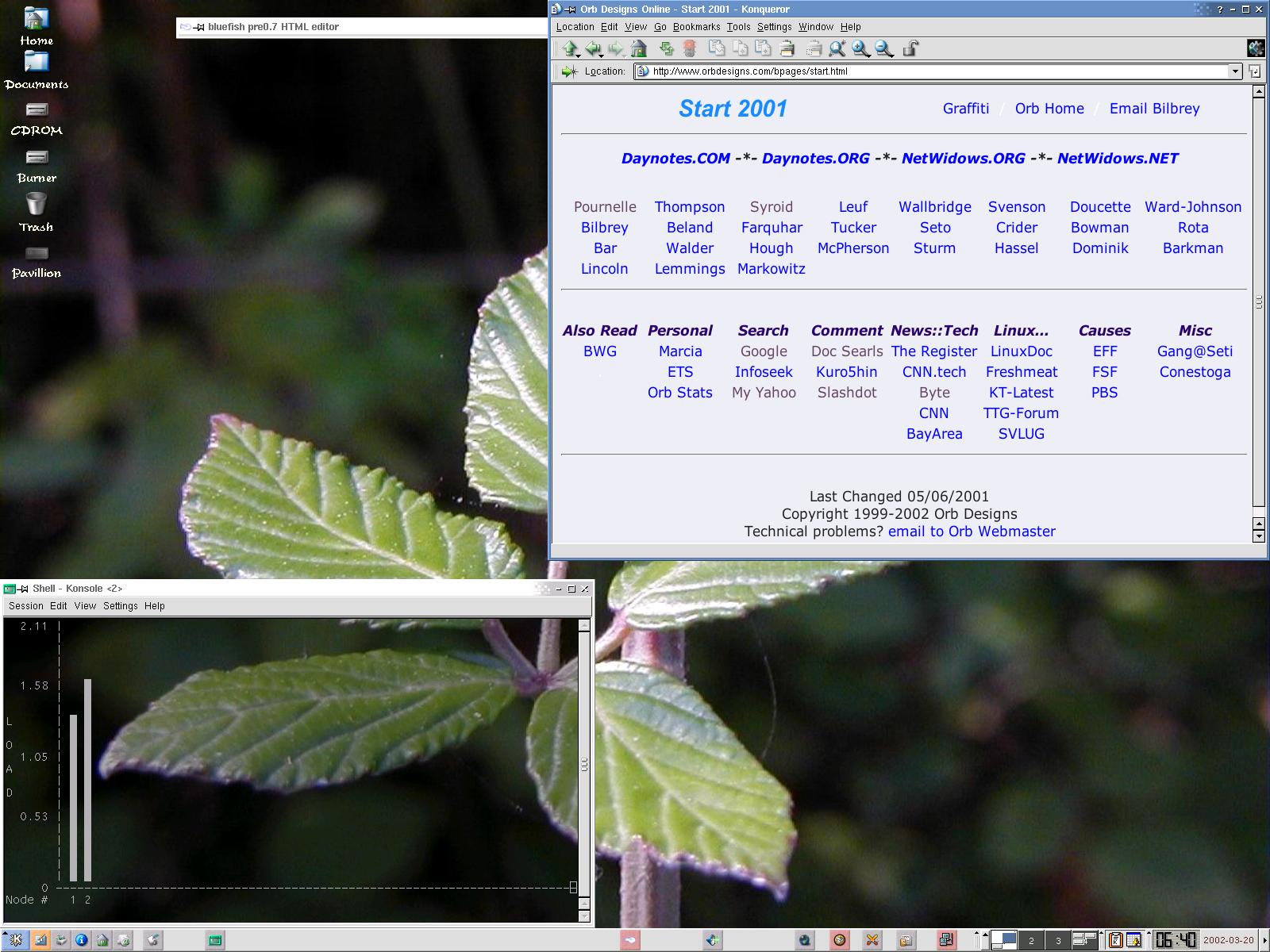1270x952 pixels.
Task: Click the Reload page toolbar icon
Action: pos(666,49)
